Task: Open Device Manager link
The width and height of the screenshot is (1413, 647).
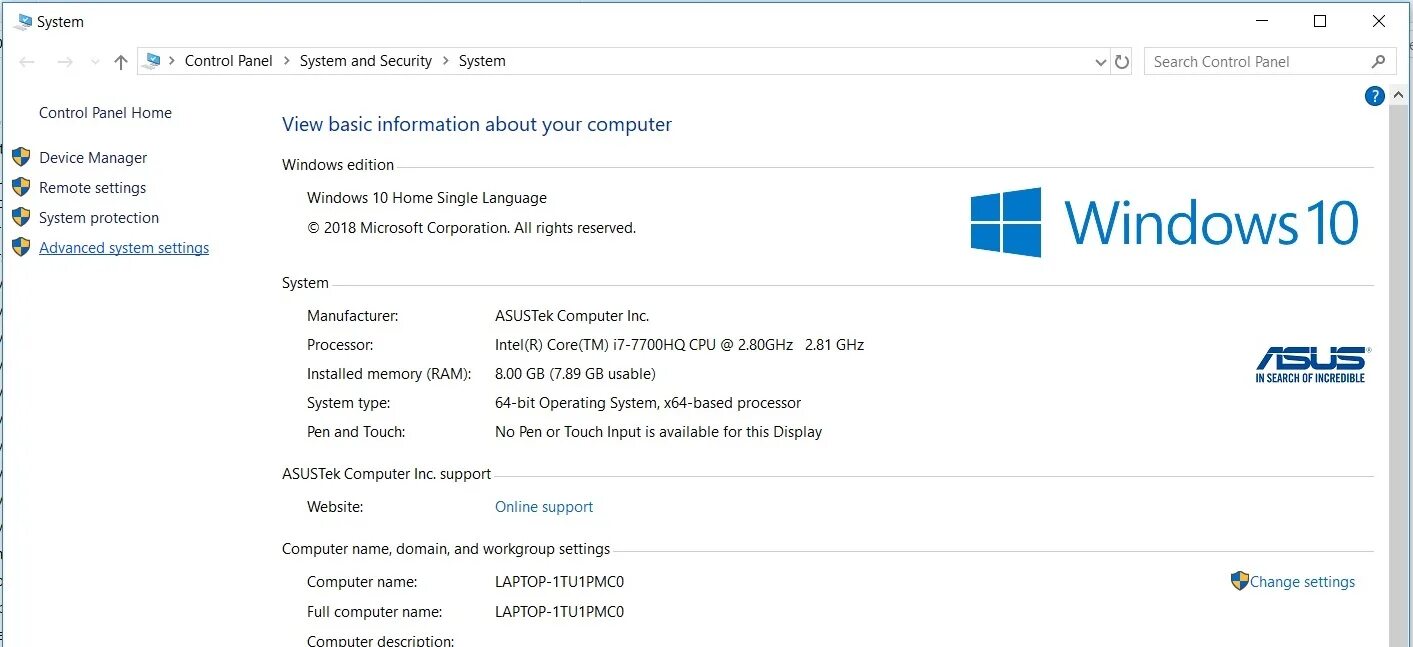Action: [93, 158]
